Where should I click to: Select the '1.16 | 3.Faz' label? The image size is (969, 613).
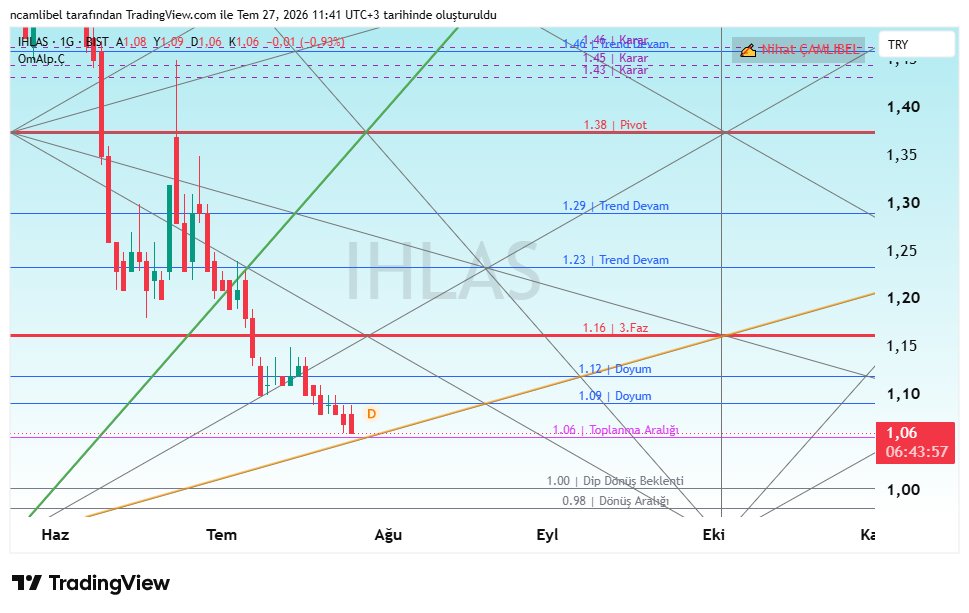click(x=616, y=328)
